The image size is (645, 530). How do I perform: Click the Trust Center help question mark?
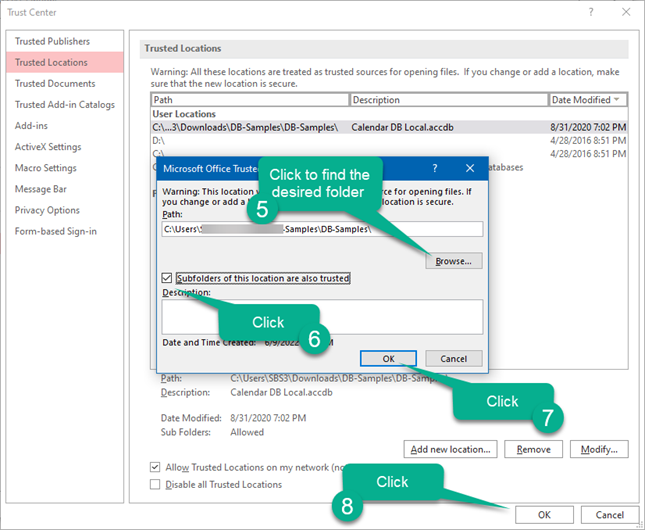point(590,12)
